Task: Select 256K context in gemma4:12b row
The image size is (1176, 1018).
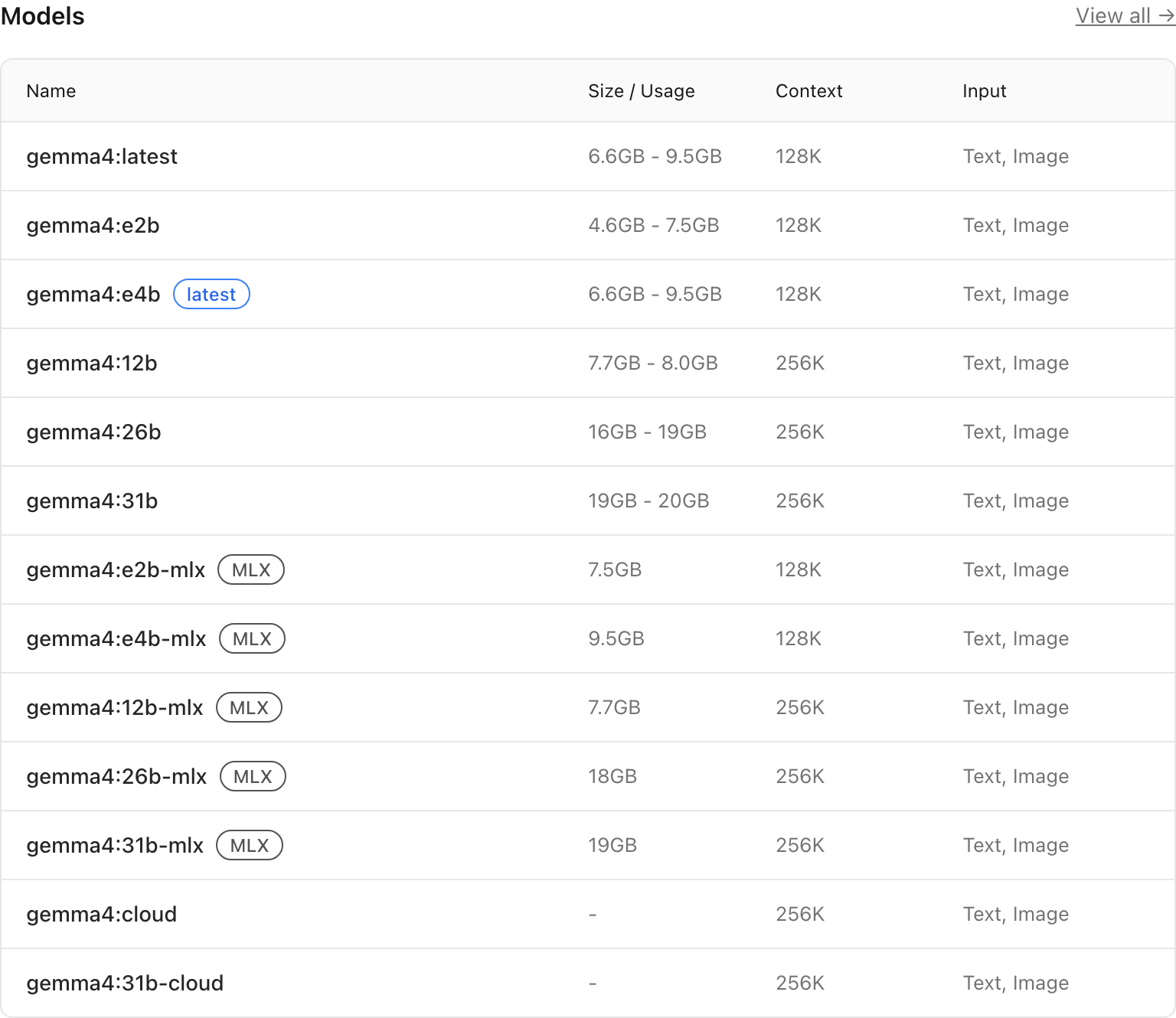Action: click(800, 363)
